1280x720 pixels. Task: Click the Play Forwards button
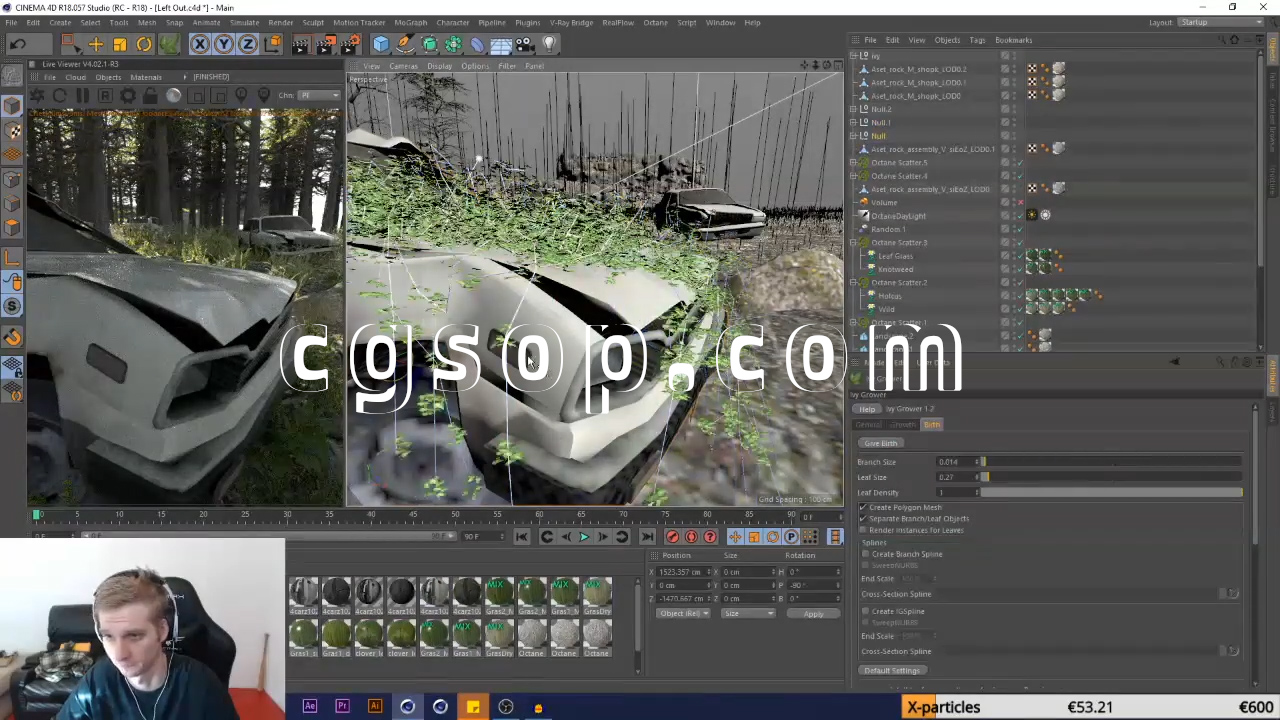[584, 537]
